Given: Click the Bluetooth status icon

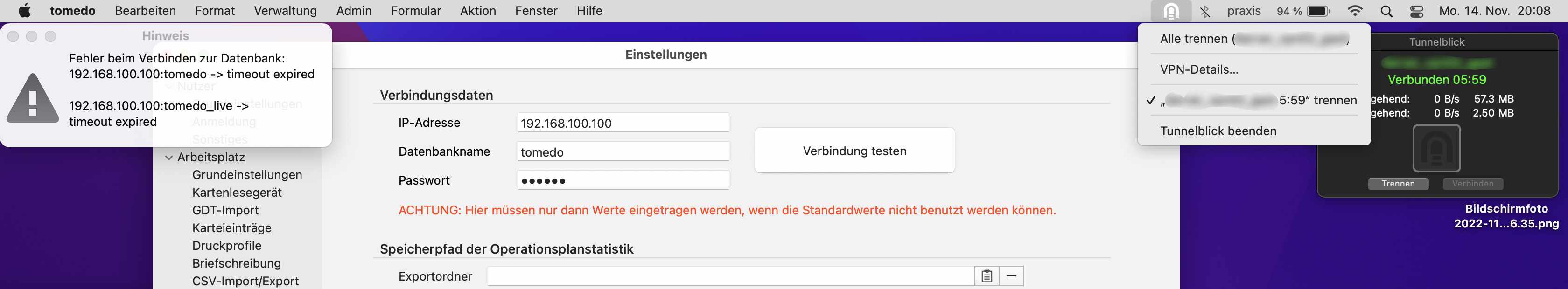Looking at the screenshot, I should [x=1205, y=11].
